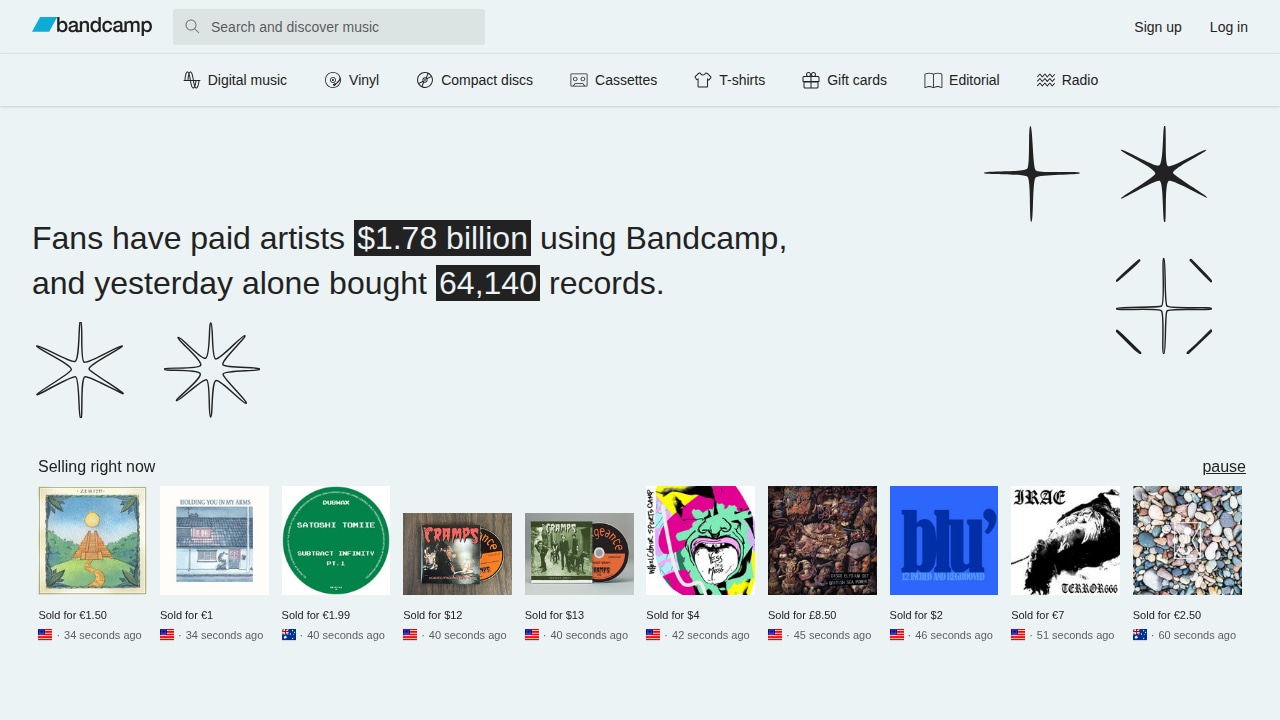Open Digital music via its waveform icon
Image resolution: width=1280 pixels, height=720 pixels.
192,80
